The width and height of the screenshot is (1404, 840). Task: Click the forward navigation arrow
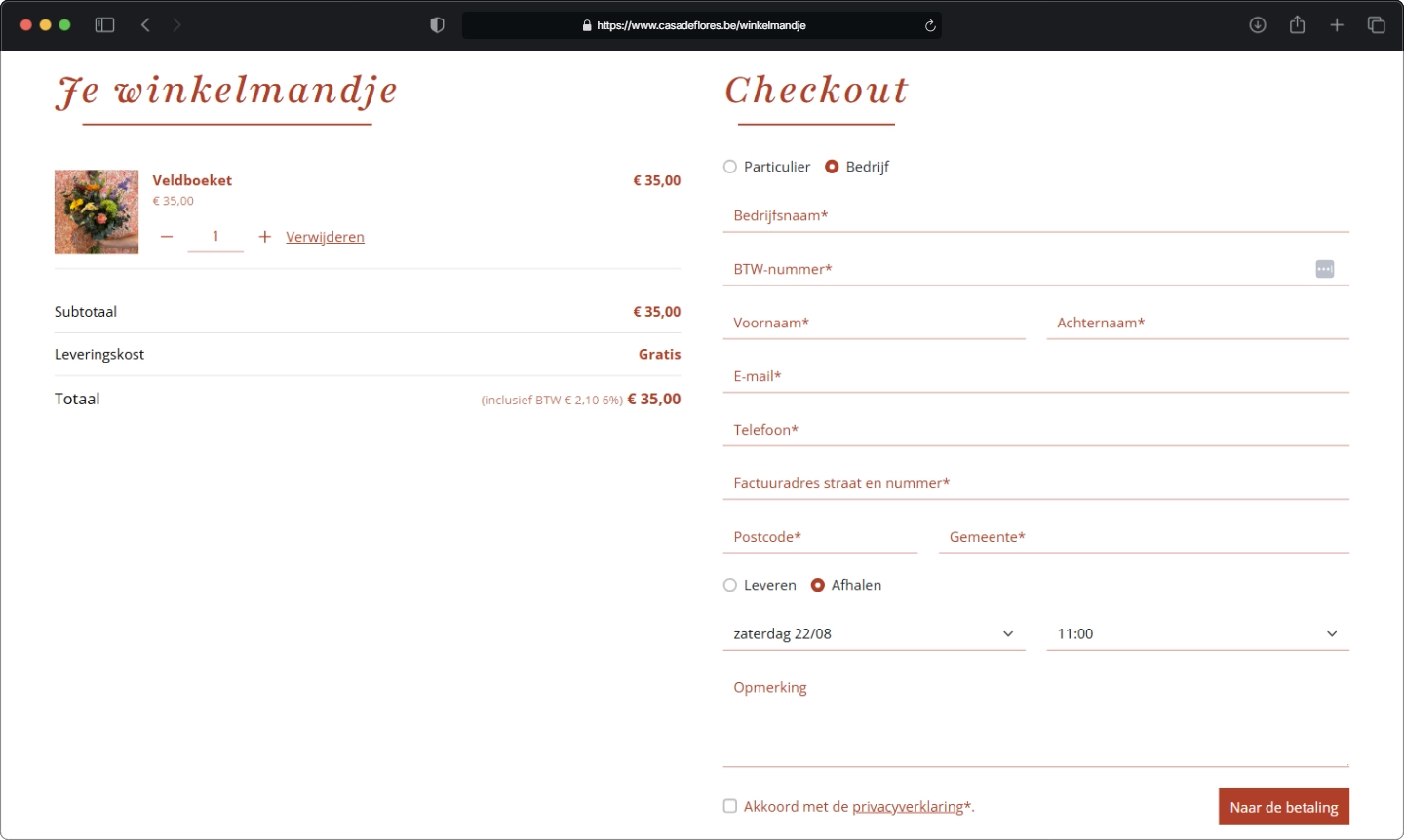(176, 25)
